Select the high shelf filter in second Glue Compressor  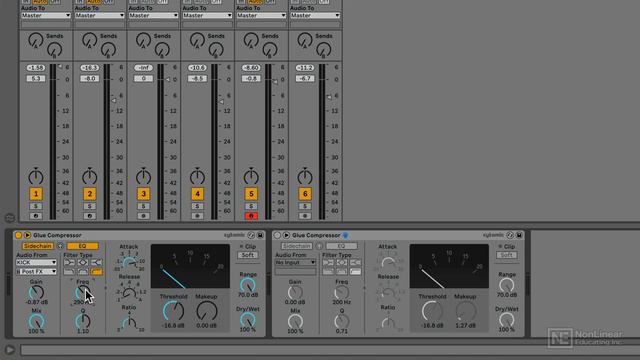[355, 262]
